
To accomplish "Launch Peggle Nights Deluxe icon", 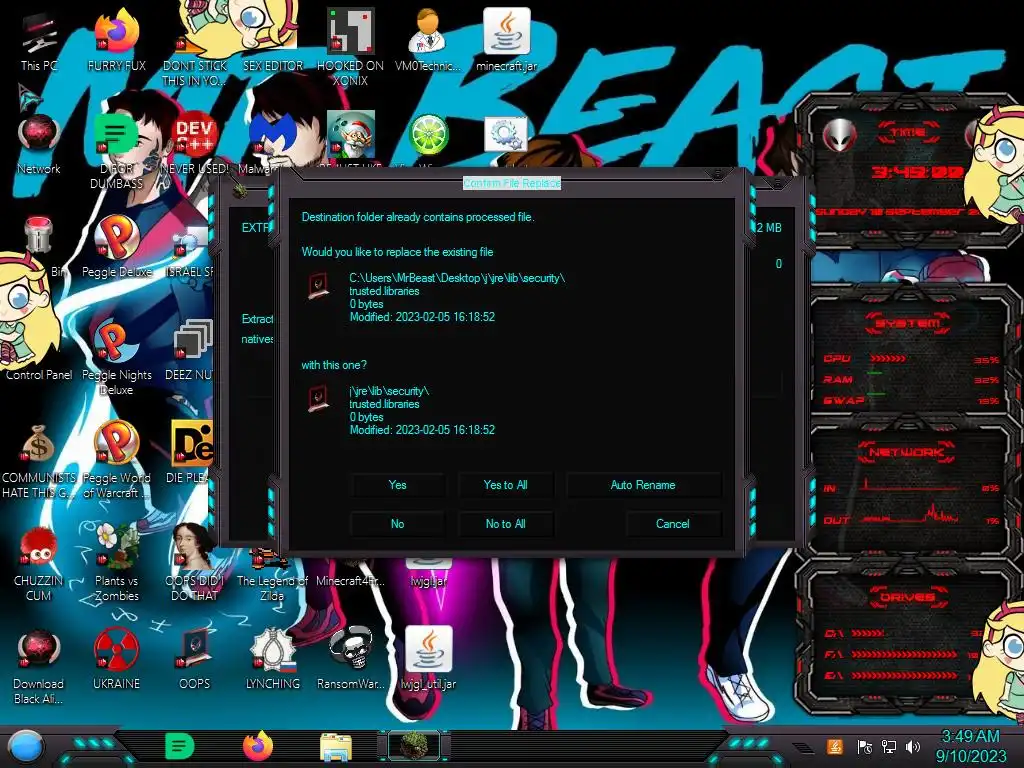I will [x=116, y=357].
